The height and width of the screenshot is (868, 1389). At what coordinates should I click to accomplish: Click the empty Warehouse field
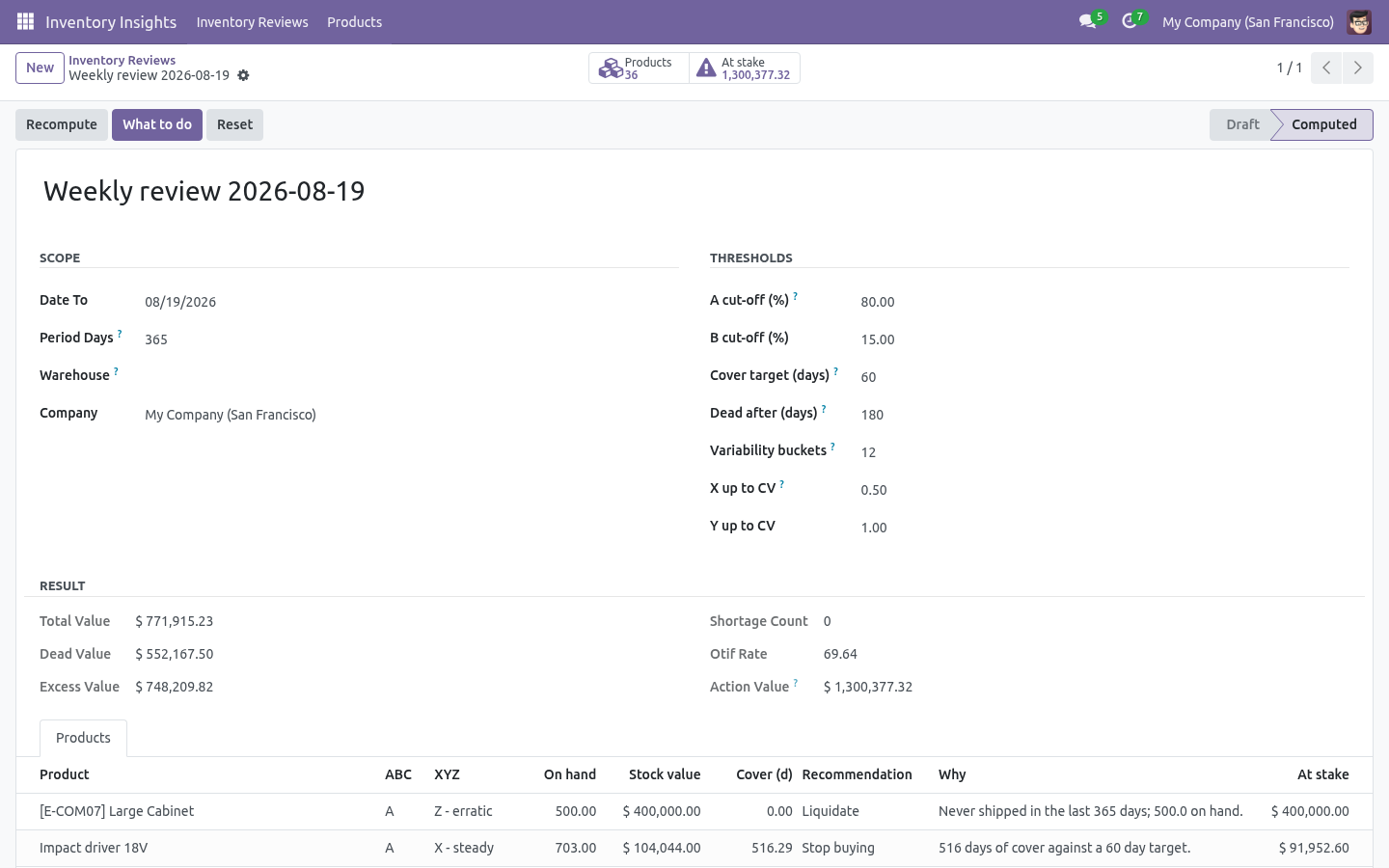(x=412, y=376)
